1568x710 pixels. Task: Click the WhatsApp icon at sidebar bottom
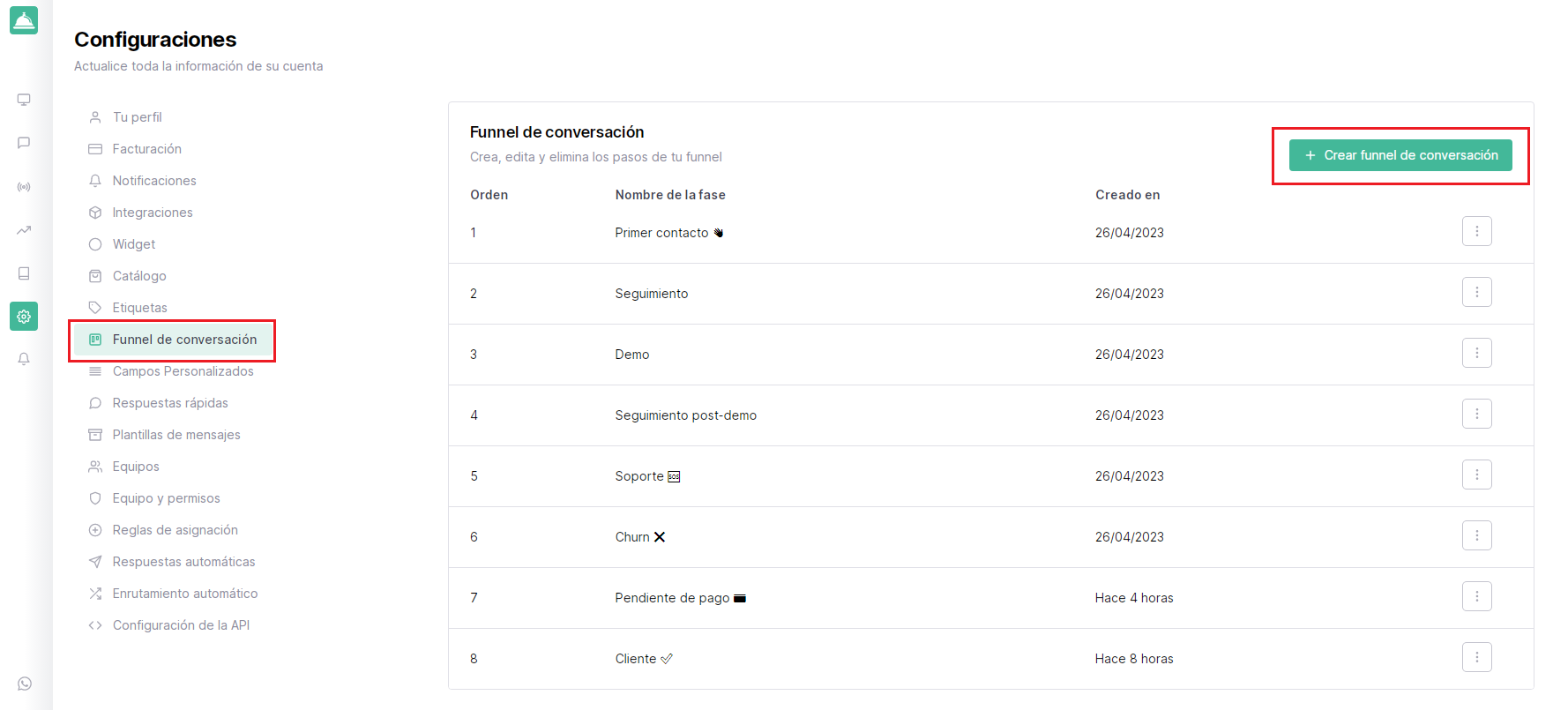click(24, 684)
